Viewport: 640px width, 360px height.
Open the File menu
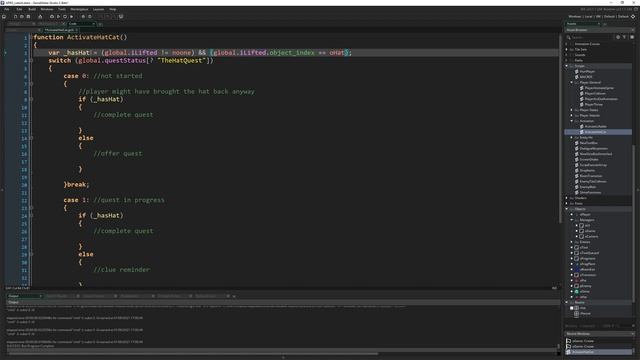tap(7, 9)
